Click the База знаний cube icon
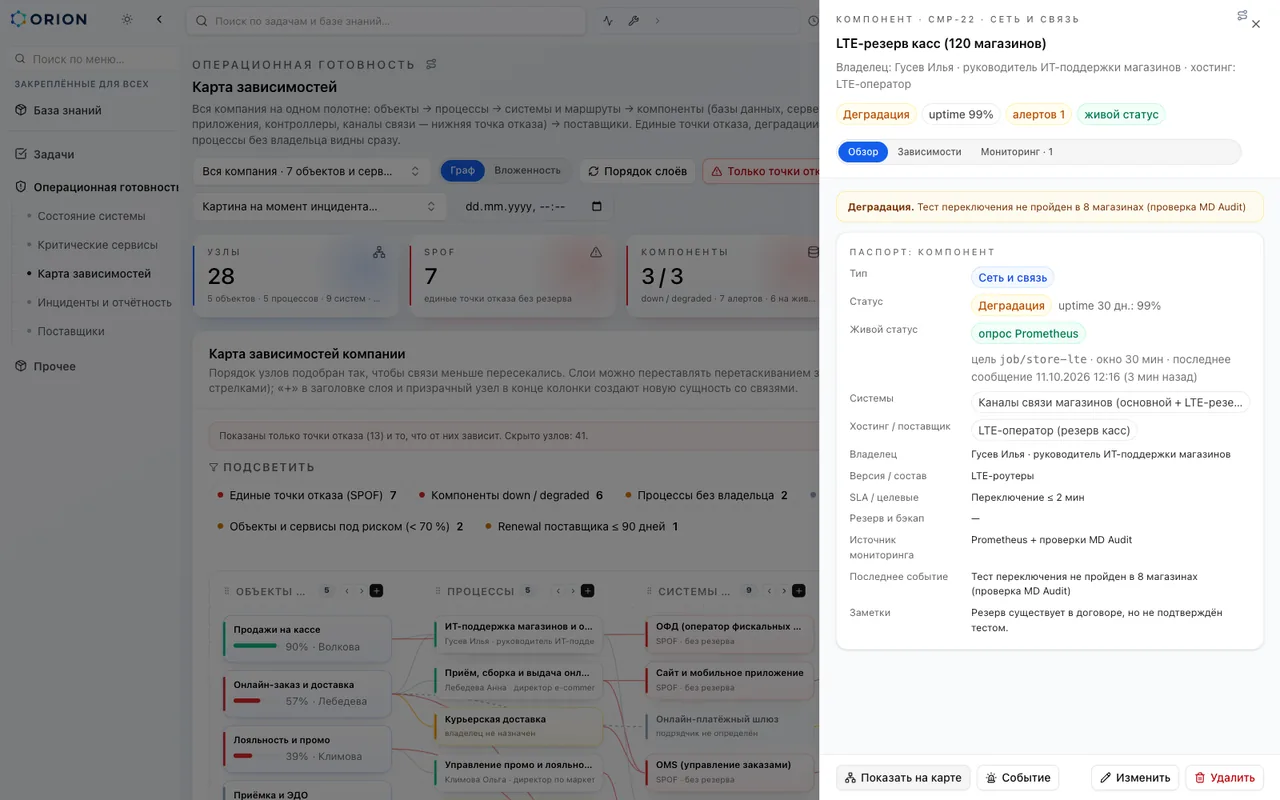The image size is (1280, 800). click(21, 110)
